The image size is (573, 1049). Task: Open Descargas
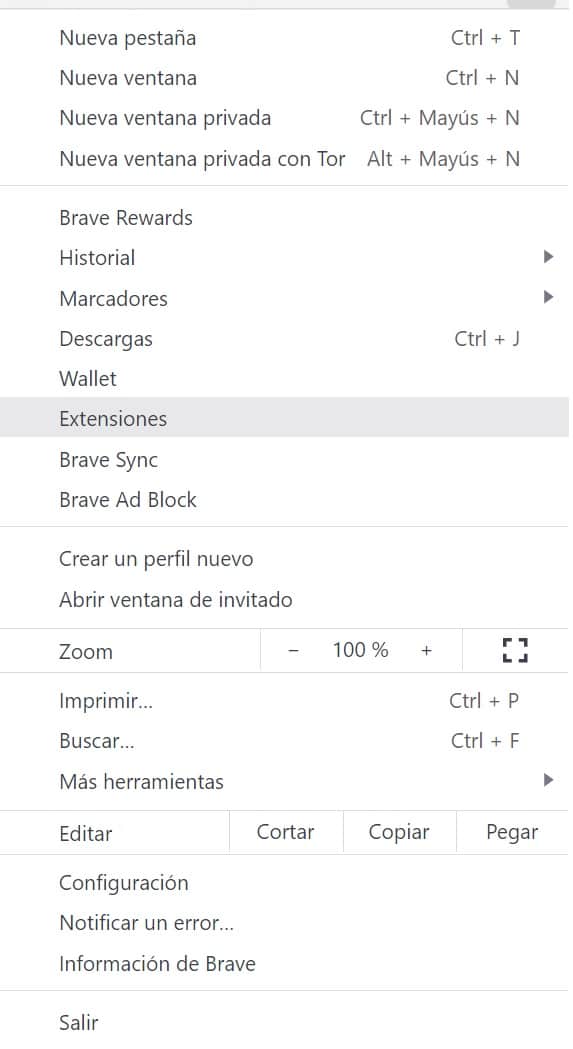284,339
